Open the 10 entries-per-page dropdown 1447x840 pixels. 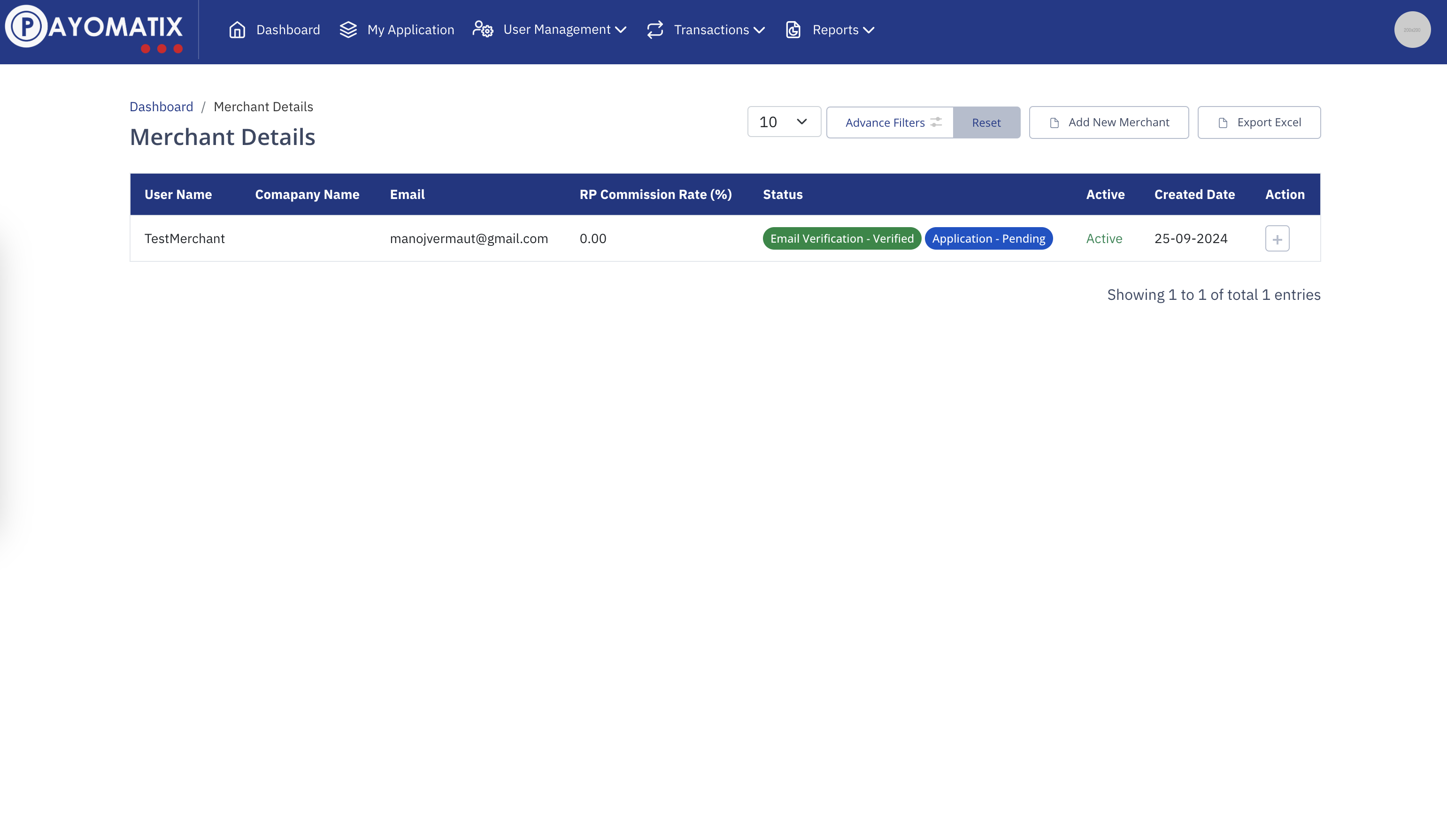[x=784, y=122]
